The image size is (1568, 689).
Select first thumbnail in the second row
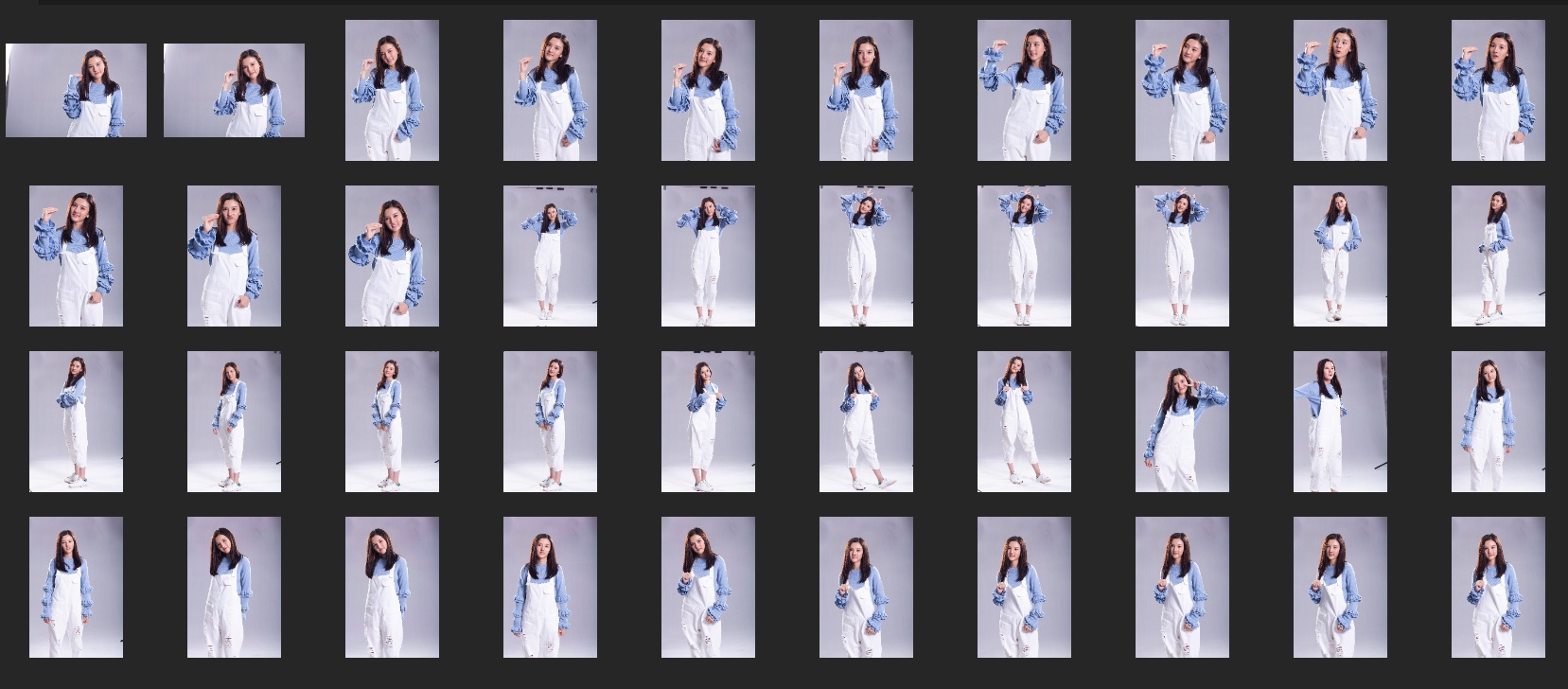(76, 256)
